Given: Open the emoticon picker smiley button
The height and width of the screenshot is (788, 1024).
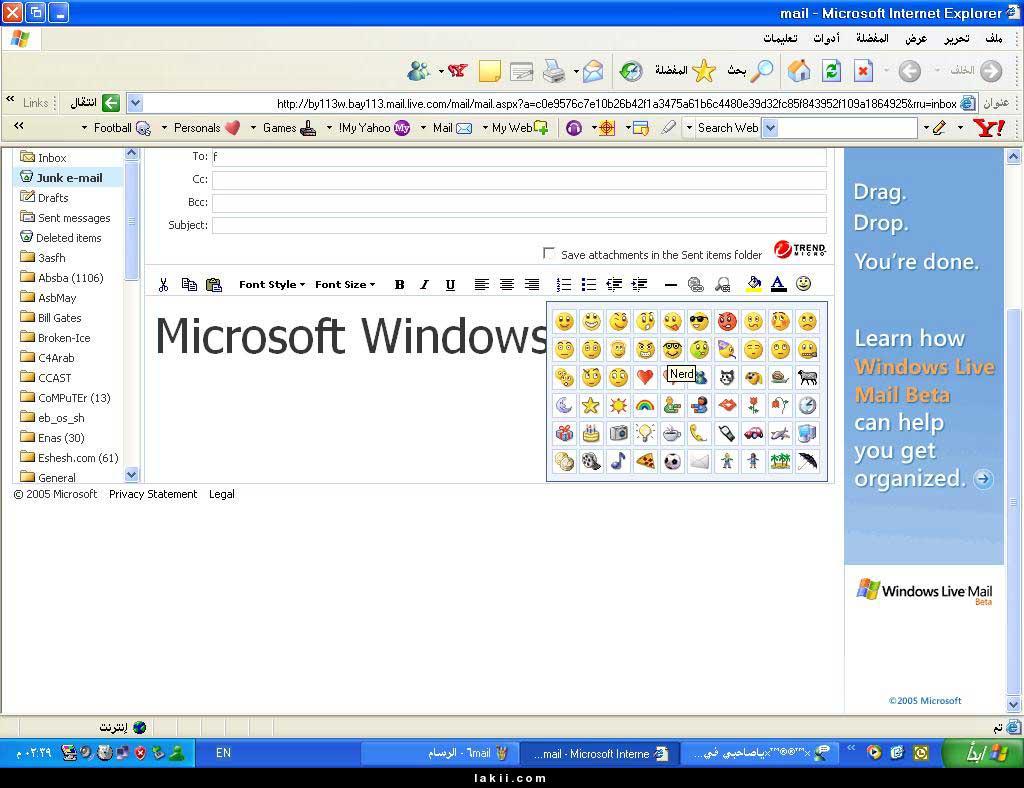Looking at the screenshot, I should [x=803, y=283].
